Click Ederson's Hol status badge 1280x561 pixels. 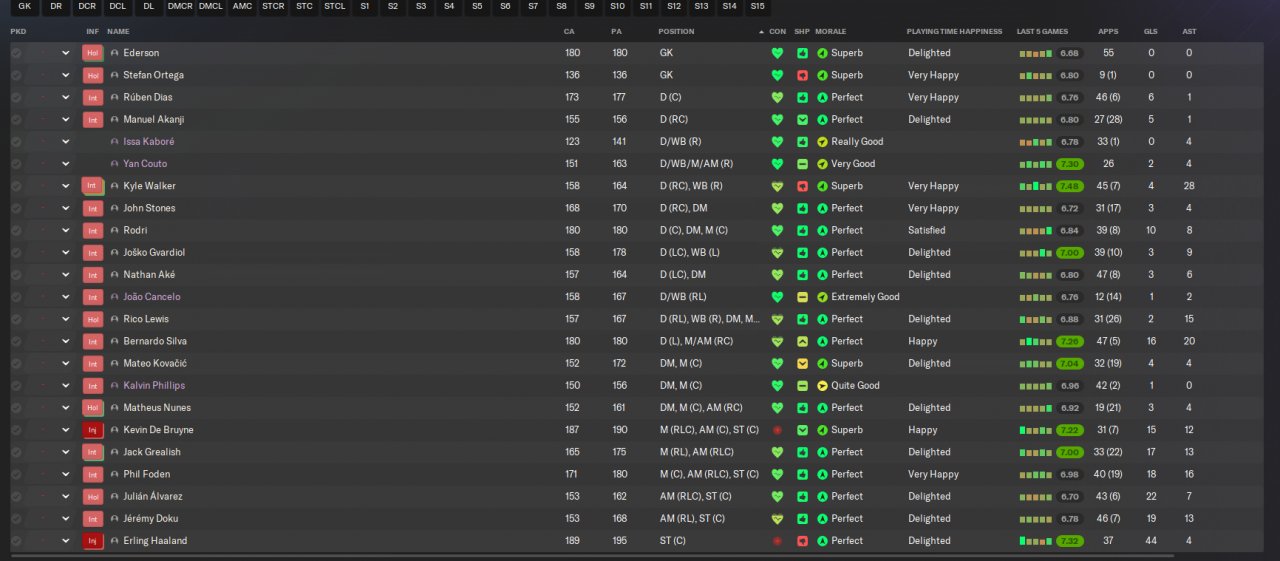[x=93, y=53]
